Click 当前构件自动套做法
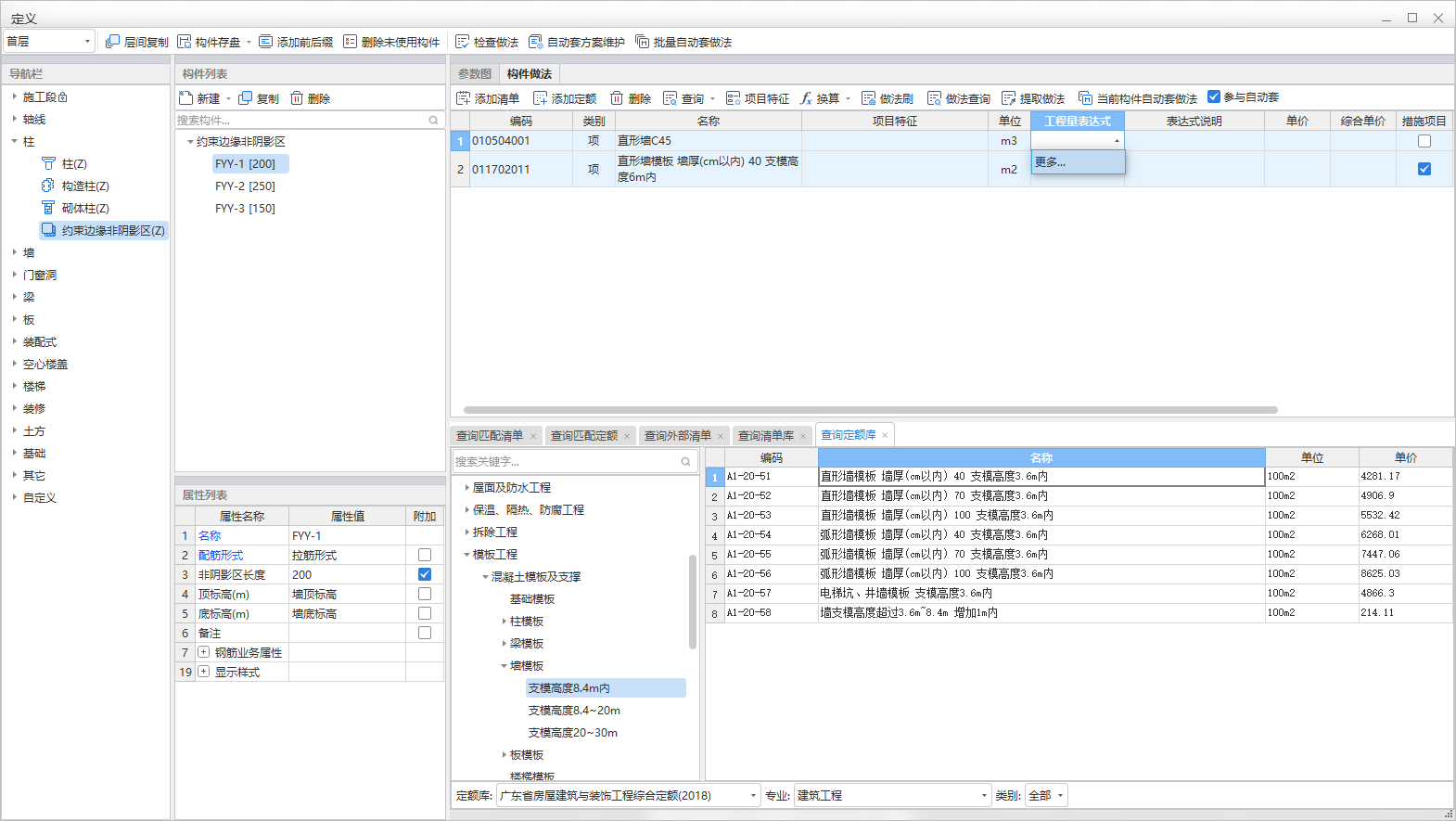 point(1137,98)
